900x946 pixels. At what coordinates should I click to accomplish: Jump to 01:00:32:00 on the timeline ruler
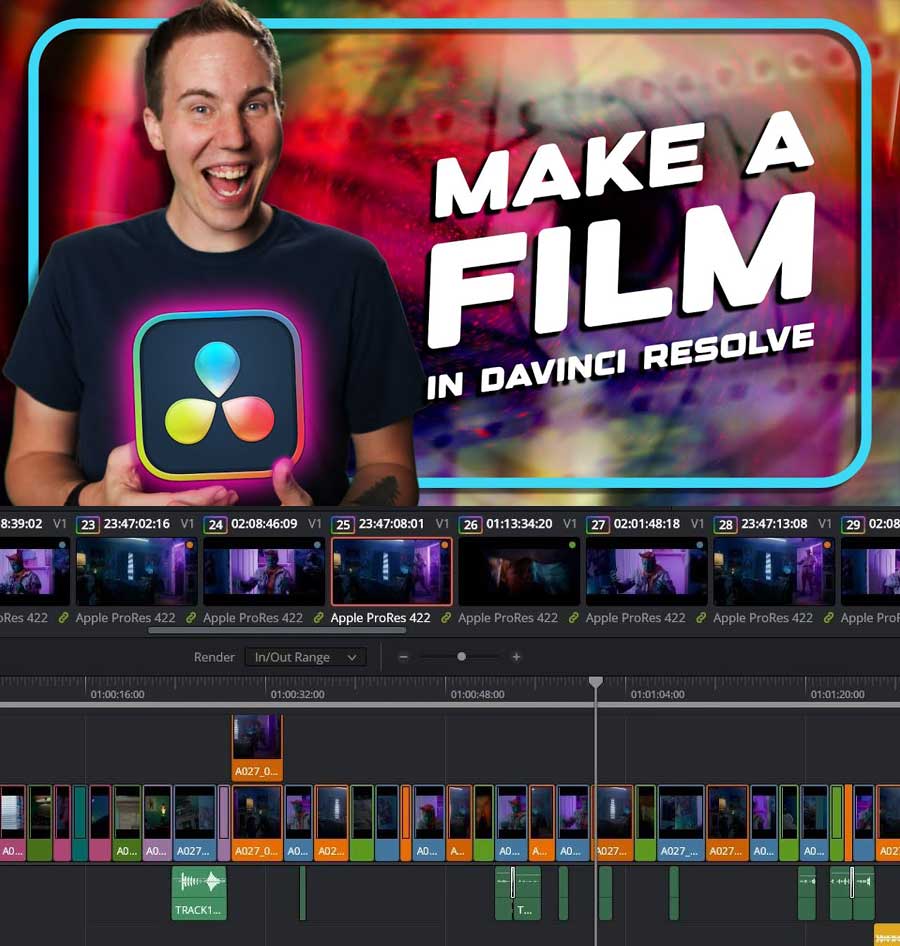297,694
